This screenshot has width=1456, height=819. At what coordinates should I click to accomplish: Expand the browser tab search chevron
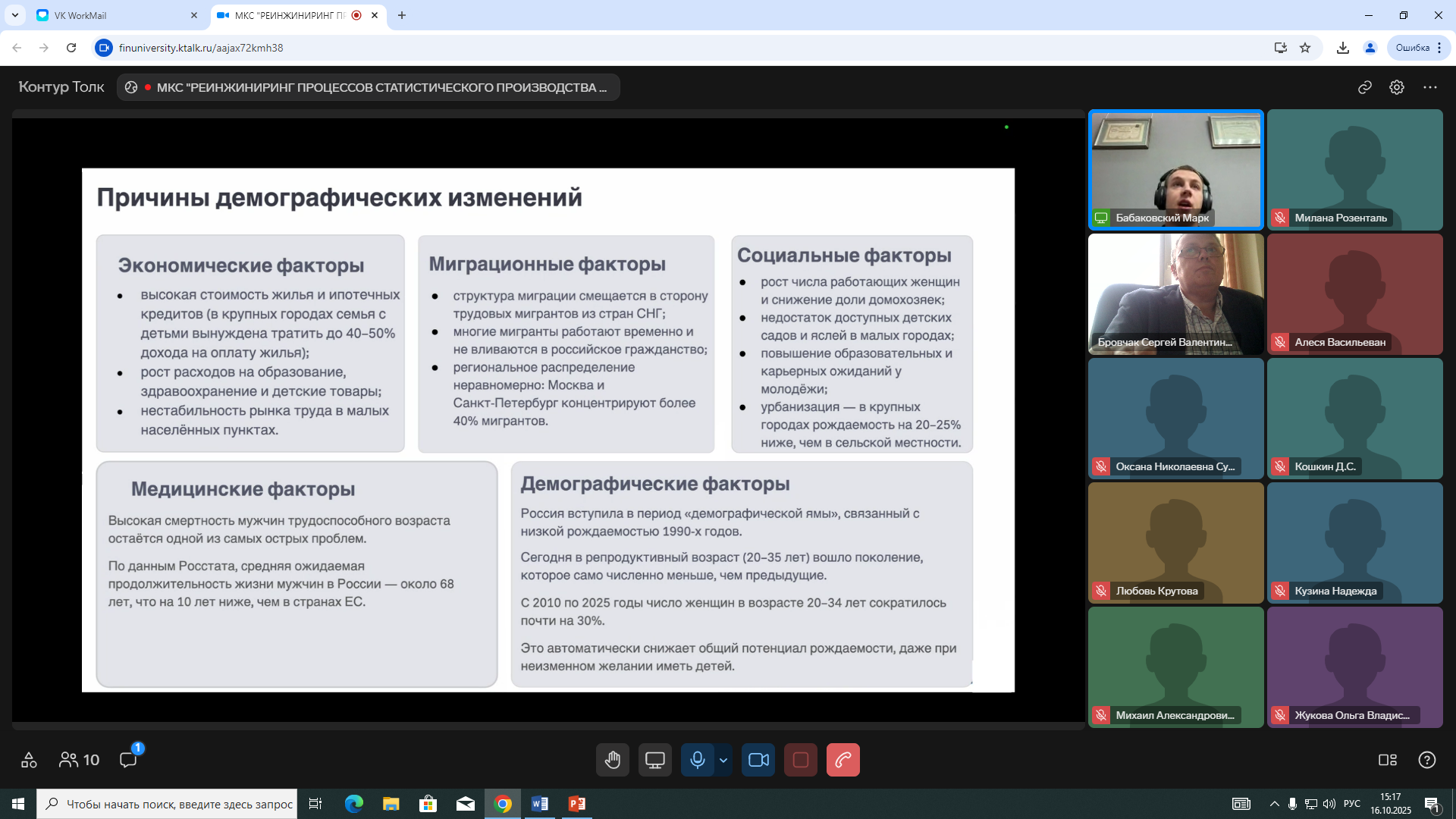pyautogui.click(x=14, y=15)
